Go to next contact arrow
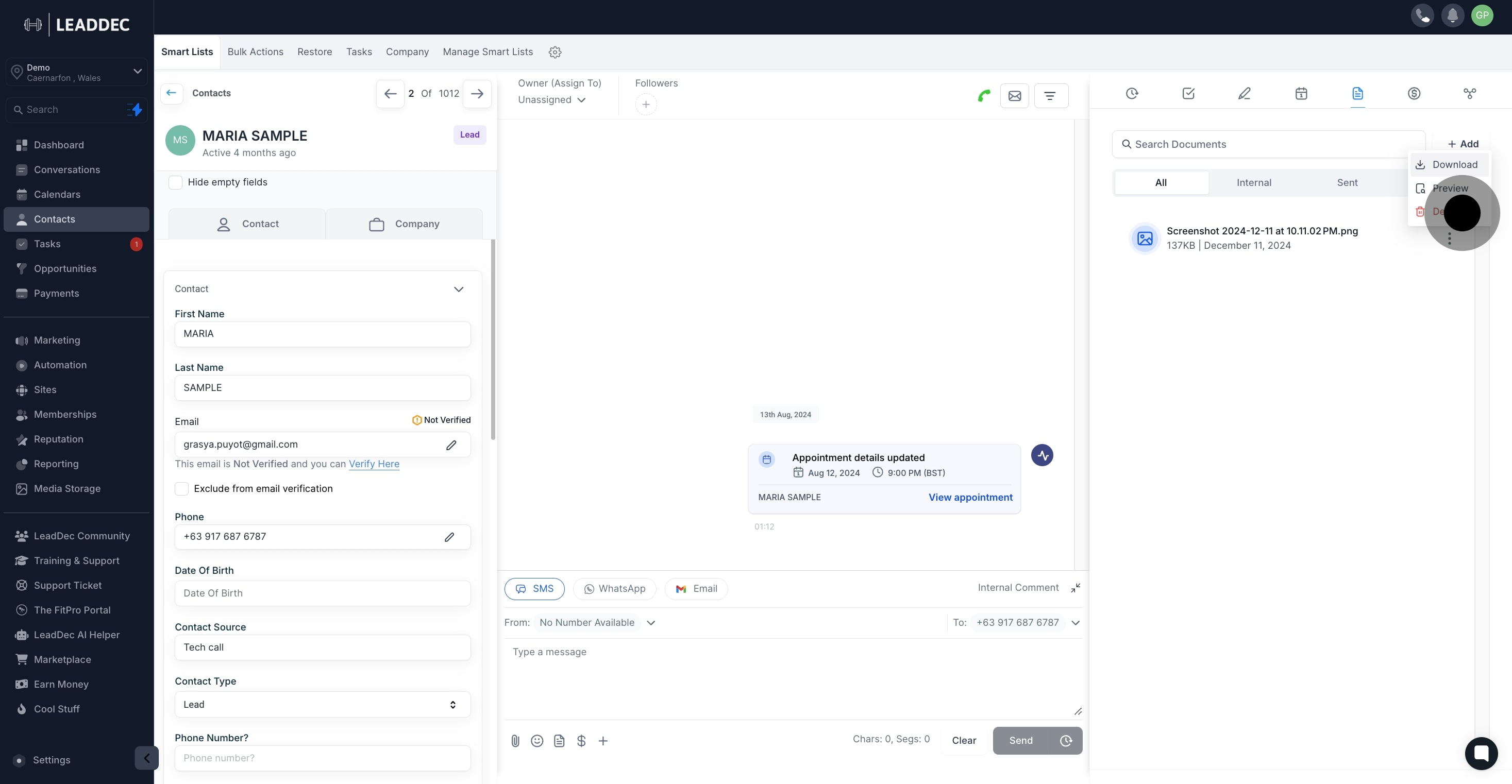This screenshot has width=1512, height=784. point(477,93)
